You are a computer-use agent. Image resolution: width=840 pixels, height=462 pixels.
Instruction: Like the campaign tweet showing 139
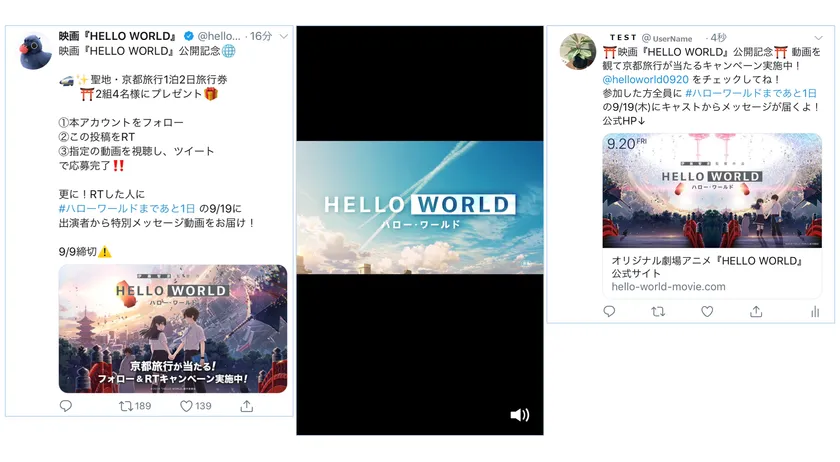(x=196, y=406)
